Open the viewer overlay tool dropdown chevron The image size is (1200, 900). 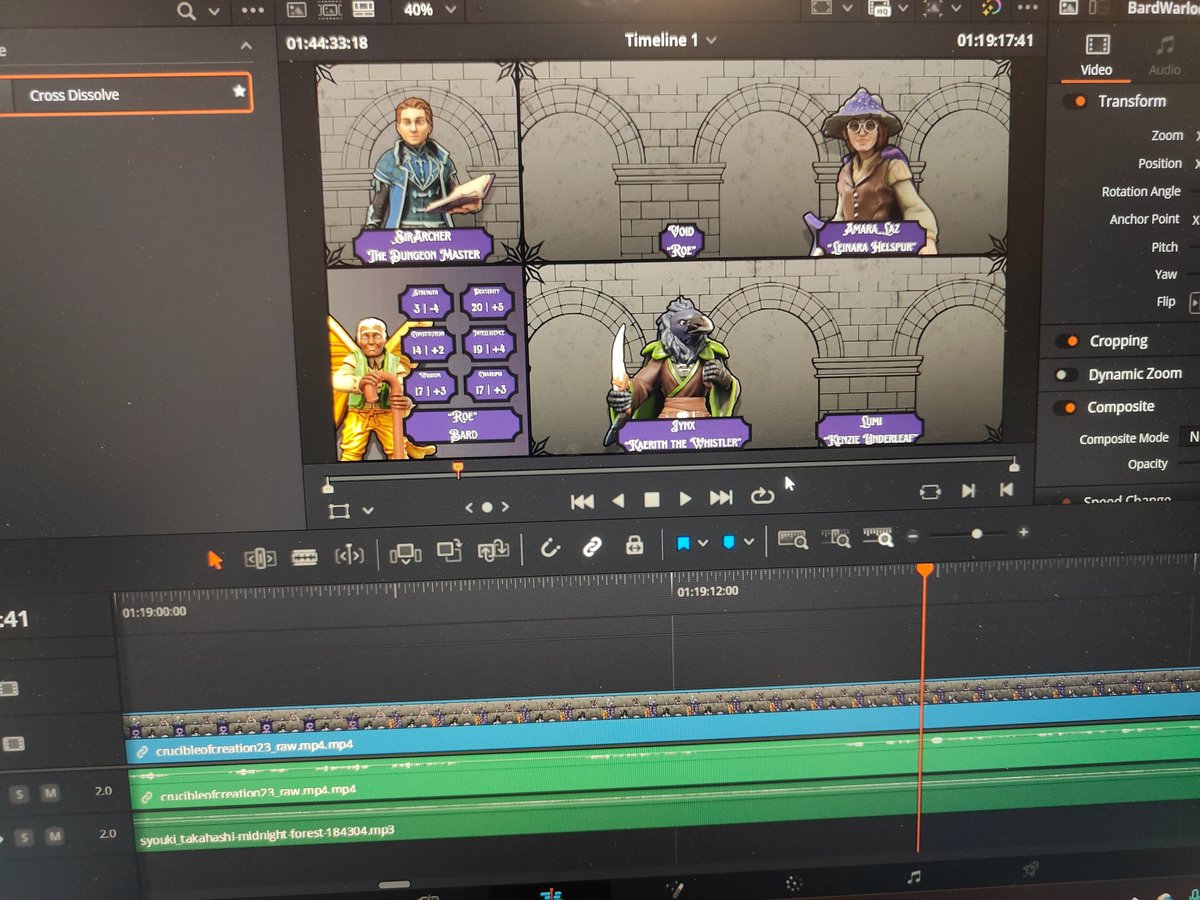368,510
